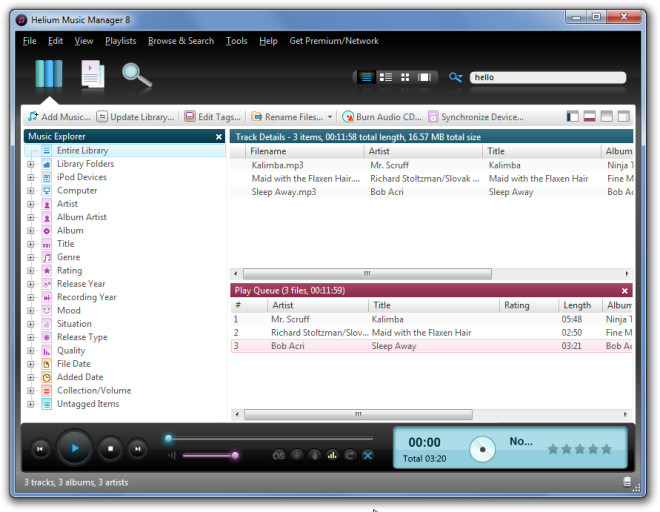The image size is (660, 512).
Task: Open the File menu
Action: coord(29,41)
